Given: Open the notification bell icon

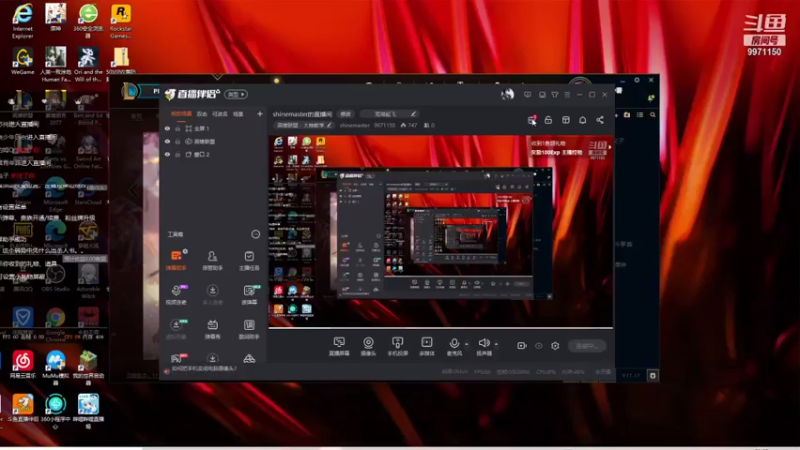Looking at the screenshot, I should coord(583,120).
